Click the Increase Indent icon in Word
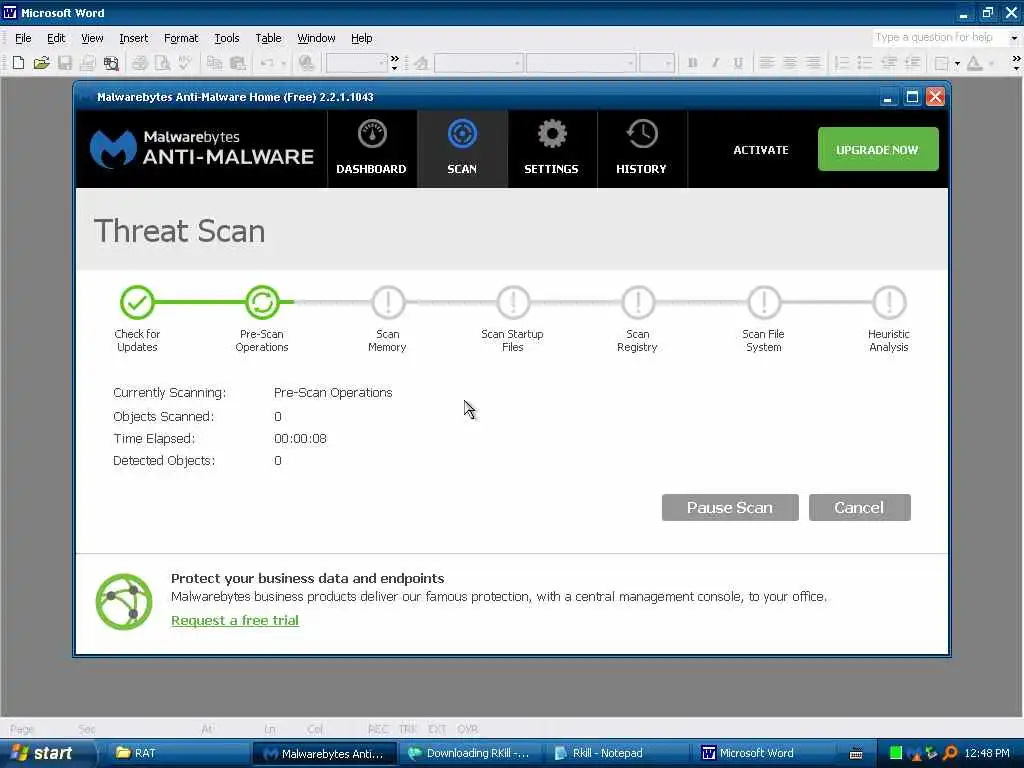 point(912,63)
